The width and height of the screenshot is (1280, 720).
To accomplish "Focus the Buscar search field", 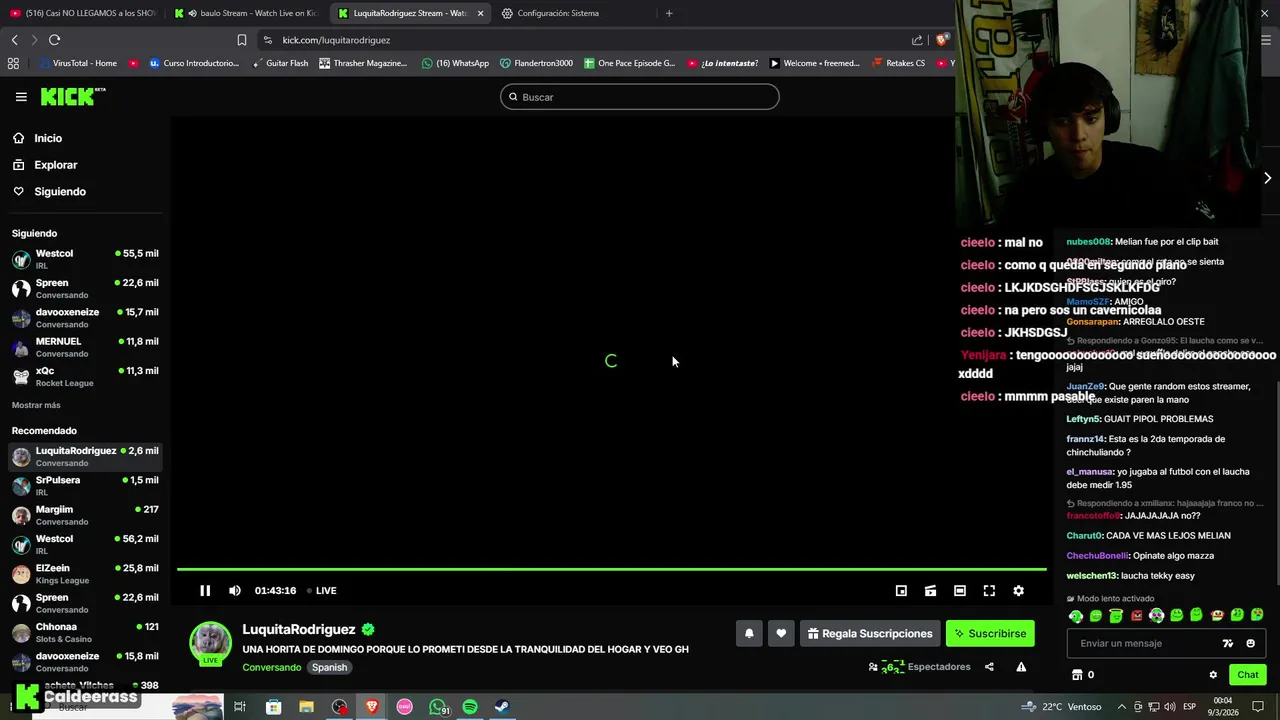I will 640,97.
